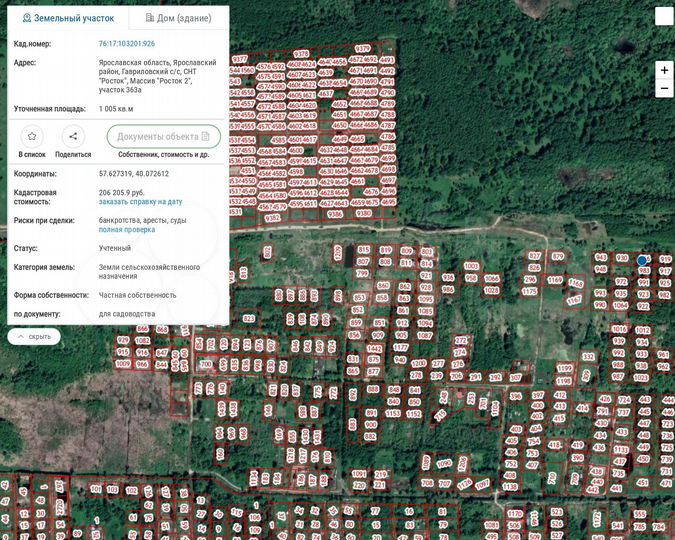Zoom in with the plus button
The width and height of the screenshot is (675, 540).
[664, 71]
